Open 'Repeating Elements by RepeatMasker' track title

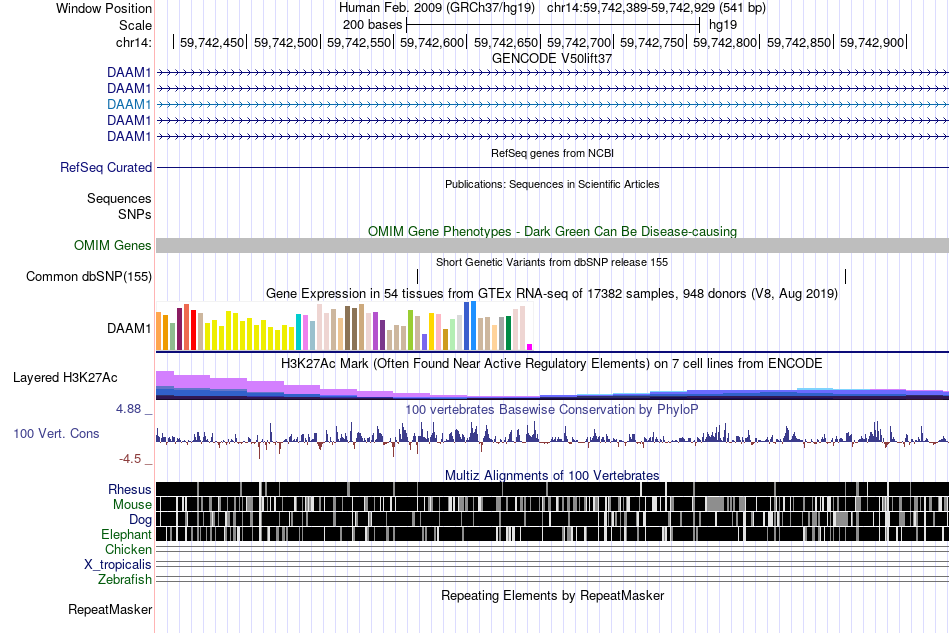click(552, 595)
